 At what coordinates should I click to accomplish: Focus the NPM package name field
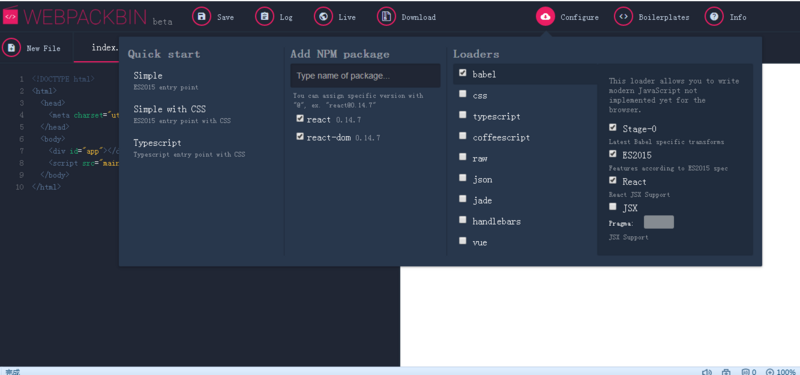(365, 76)
